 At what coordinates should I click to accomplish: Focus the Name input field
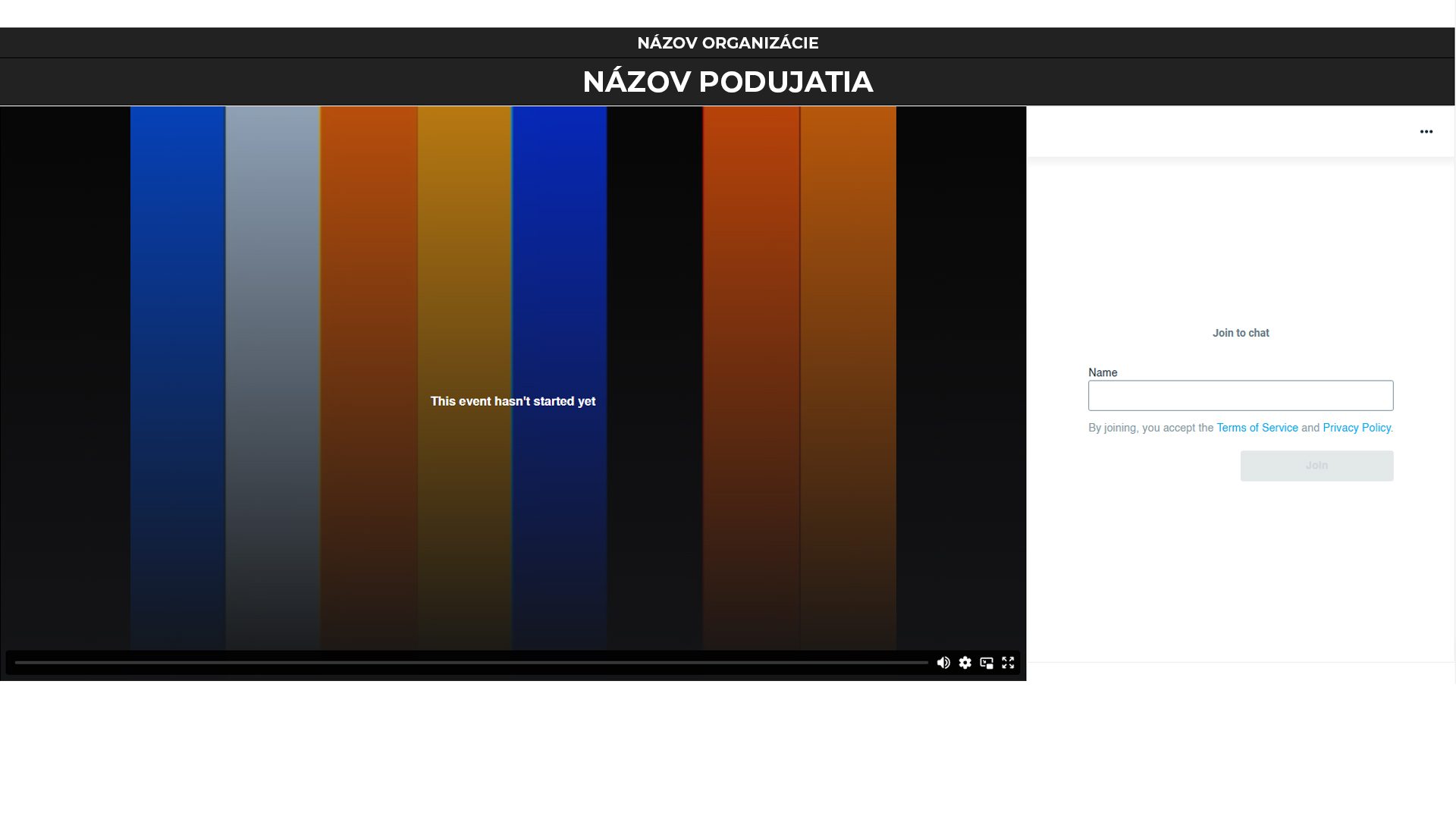coord(1240,395)
